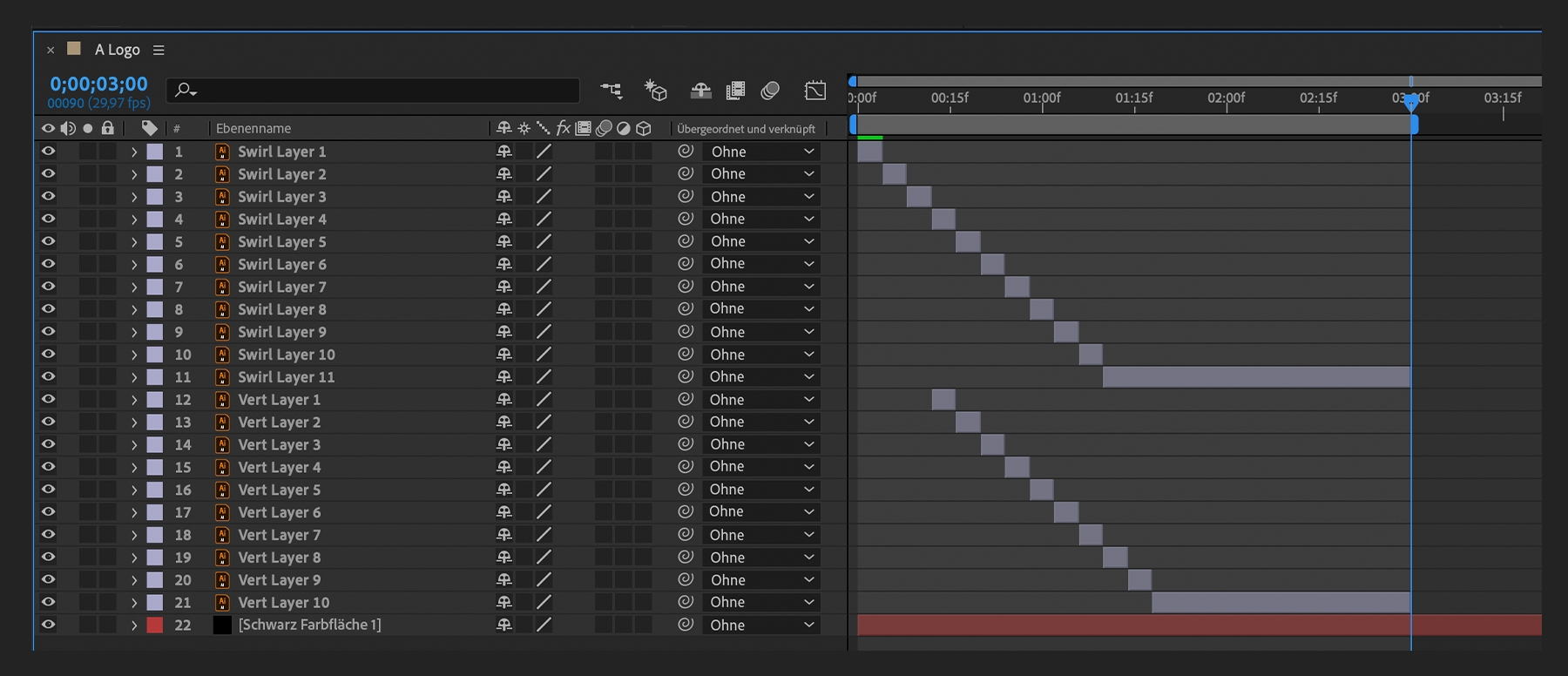The width and height of the screenshot is (1568, 676).
Task: Toggle visibility of Vert Layer 1
Action: [x=48, y=399]
